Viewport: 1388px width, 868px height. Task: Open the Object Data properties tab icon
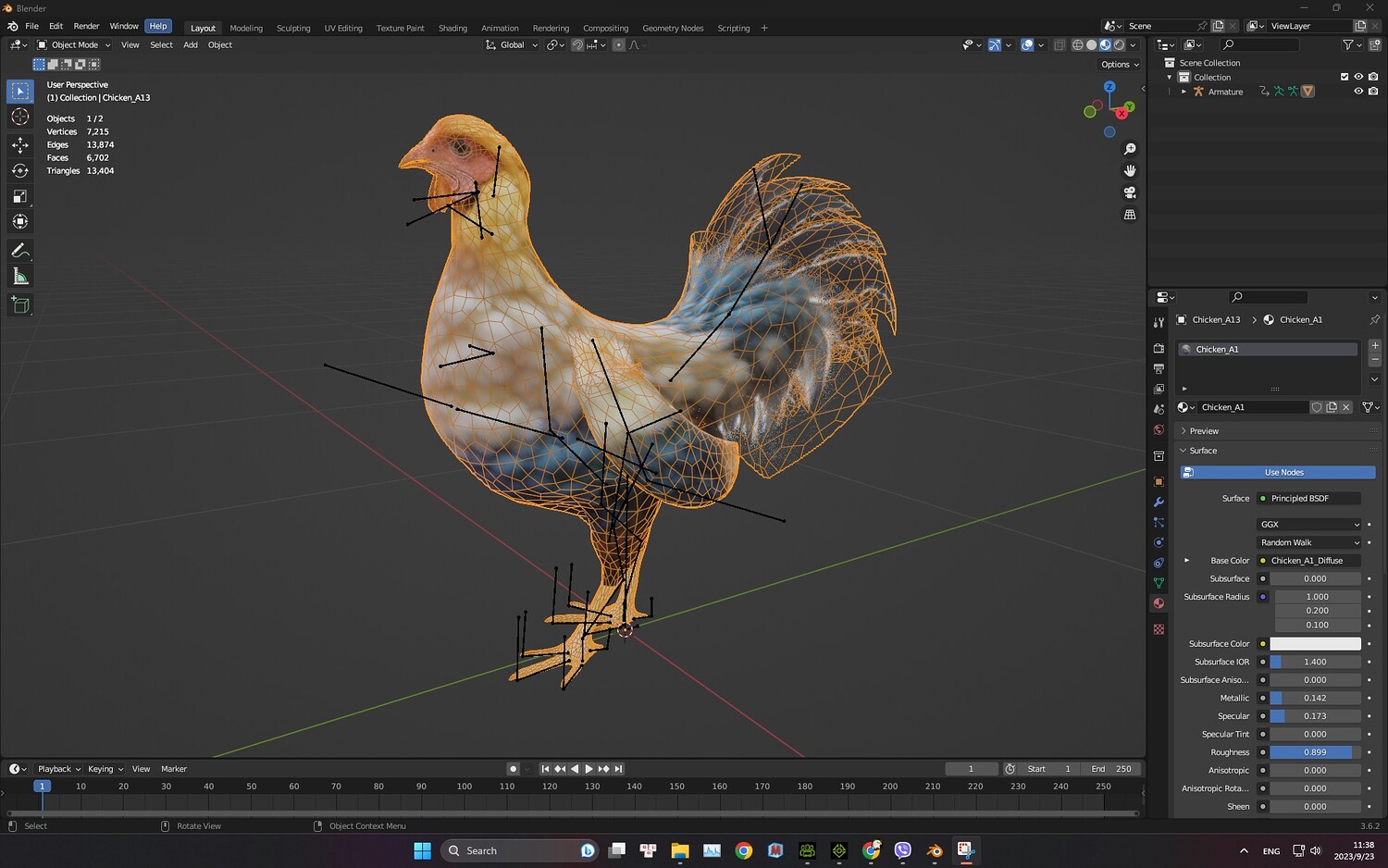pyautogui.click(x=1159, y=583)
